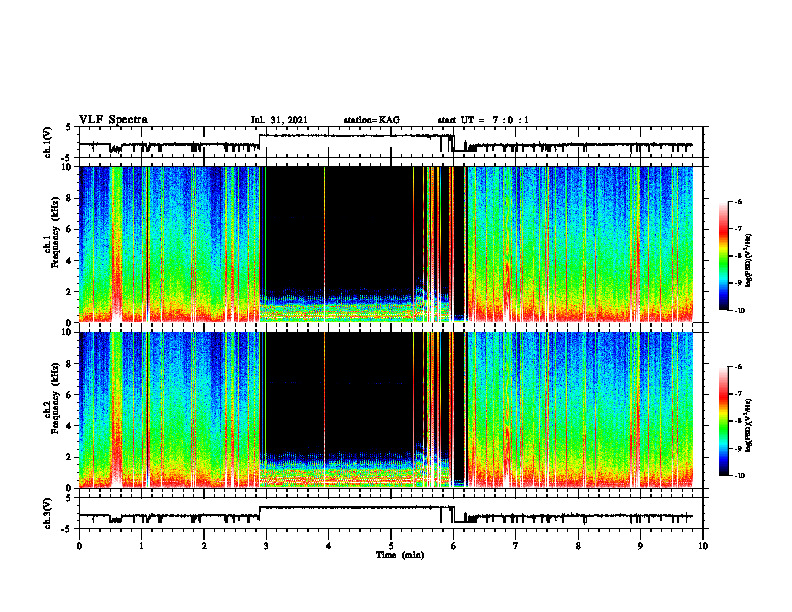Click tick label "0" on the Time axis
Viewport: 792px width, 612px height.
[x=79, y=546]
